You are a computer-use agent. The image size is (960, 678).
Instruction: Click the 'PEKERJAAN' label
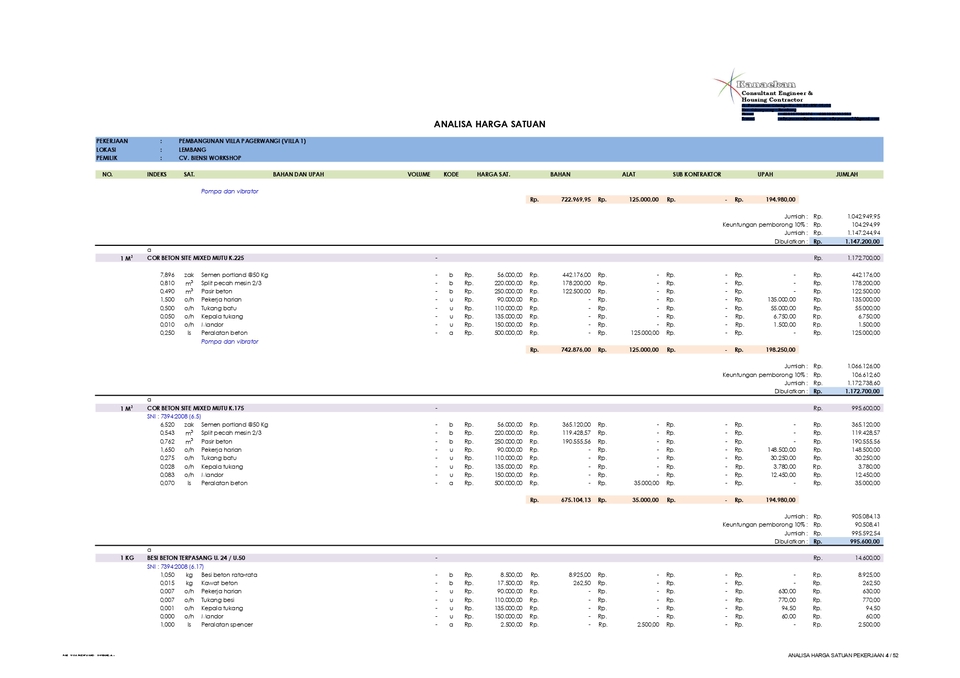point(112,141)
